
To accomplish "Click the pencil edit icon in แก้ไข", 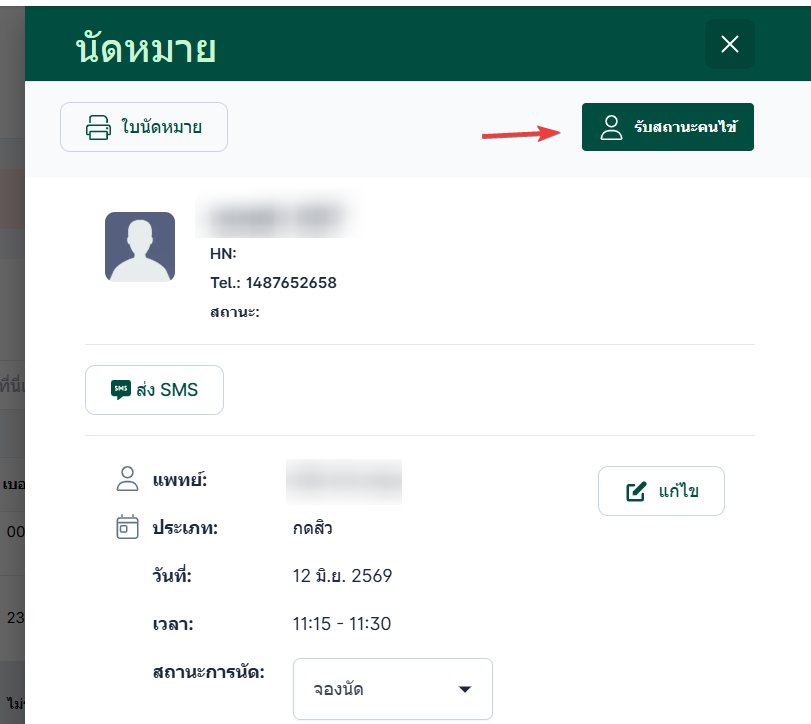I will [636, 491].
